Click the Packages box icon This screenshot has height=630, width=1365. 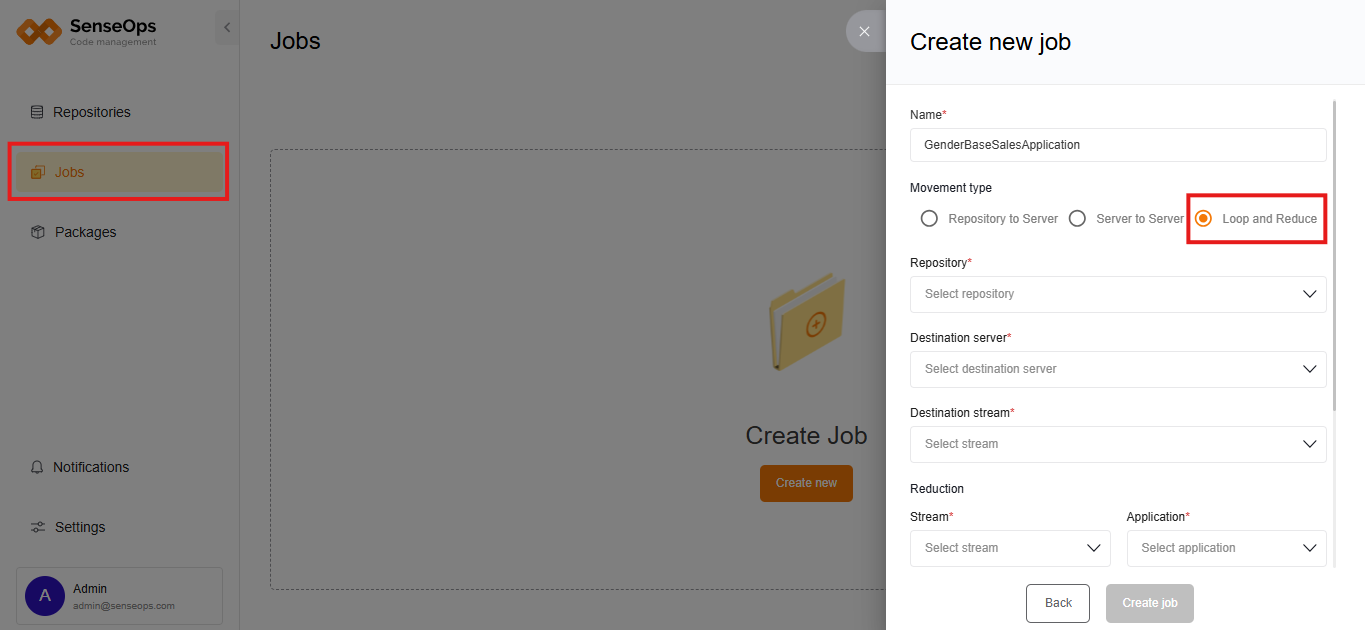[x=38, y=232]
